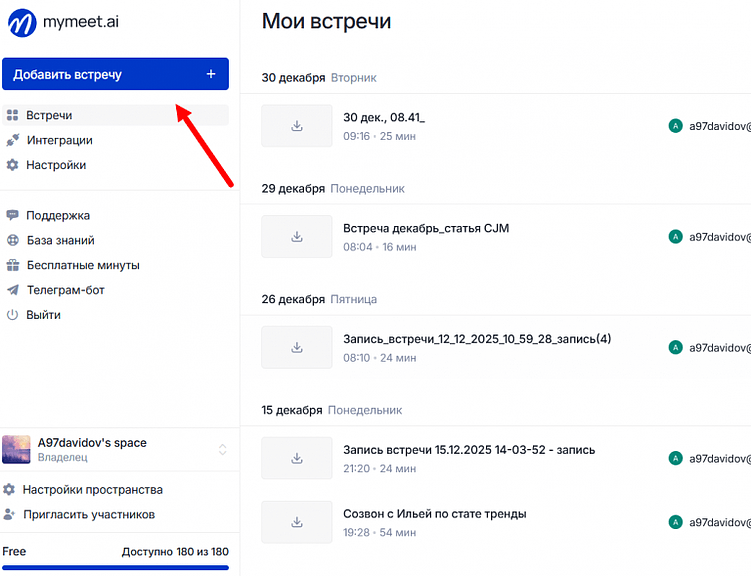Click the Пригласить участников person icon
Screen dimensions: 751x576
(9, 514)
